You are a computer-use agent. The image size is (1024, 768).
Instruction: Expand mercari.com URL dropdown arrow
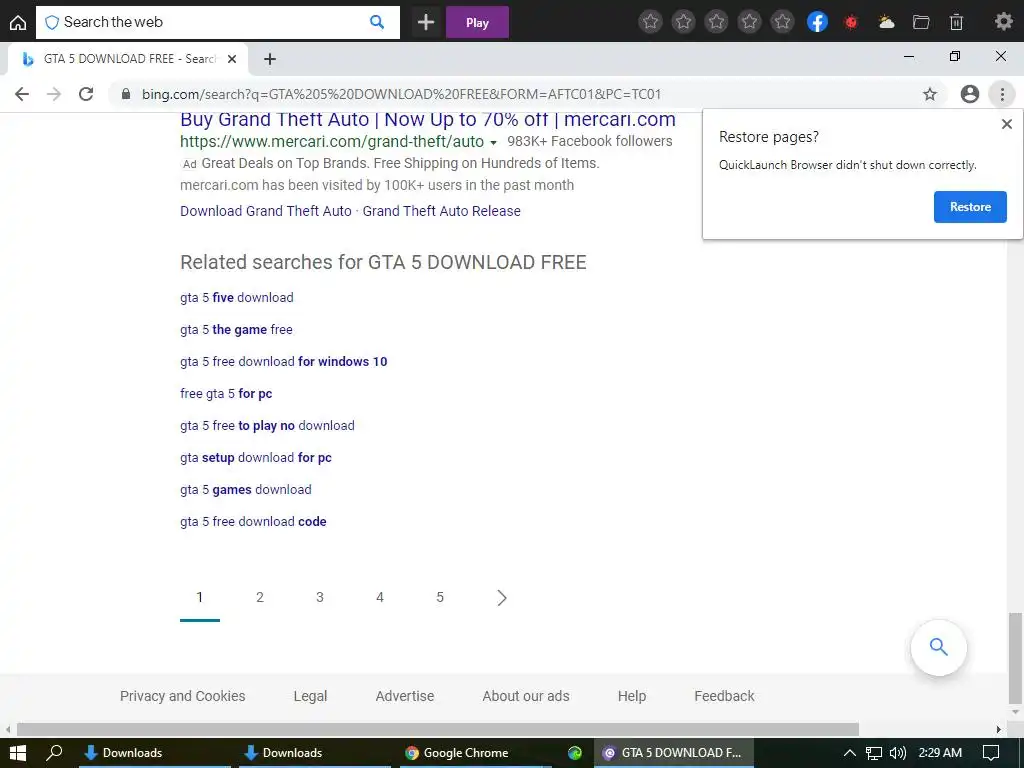point(494,142)
